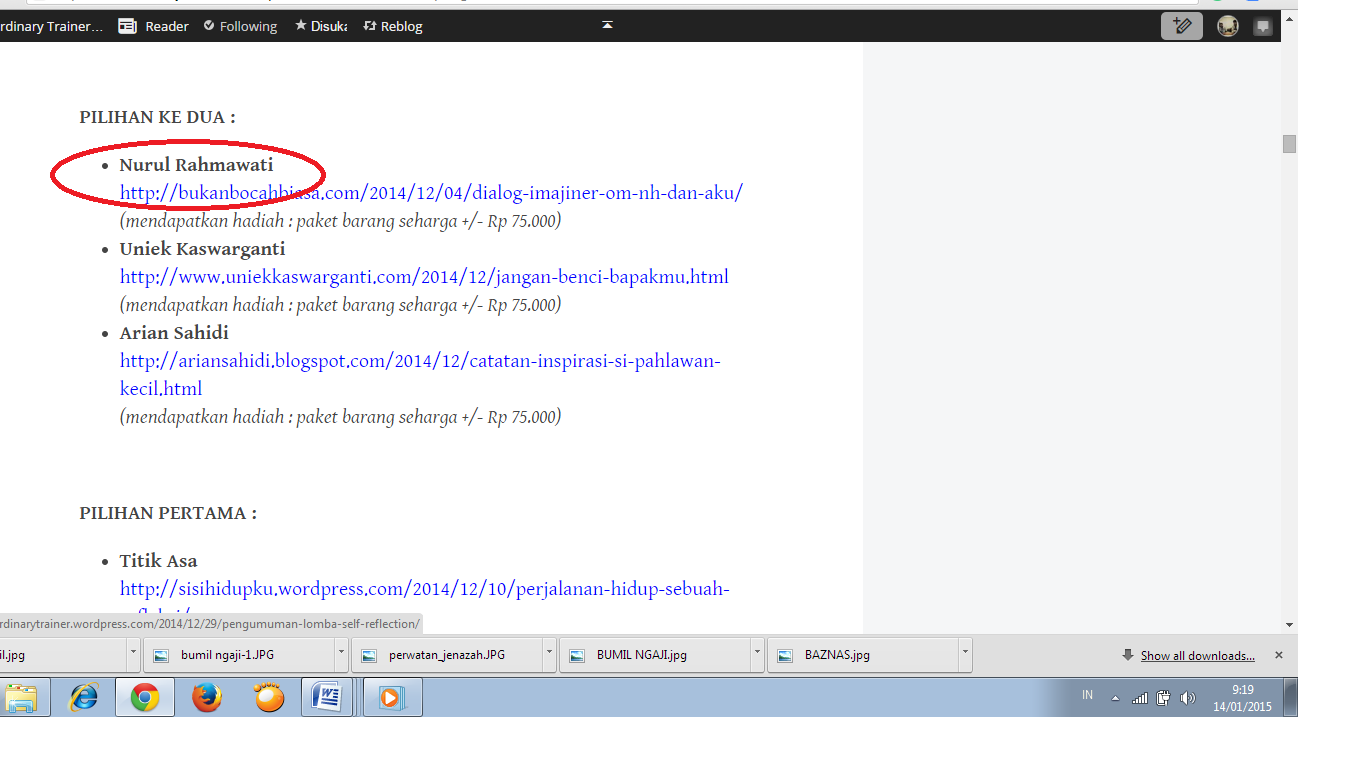
Task: Click Show all downloads
Action: click(1197, 655)
